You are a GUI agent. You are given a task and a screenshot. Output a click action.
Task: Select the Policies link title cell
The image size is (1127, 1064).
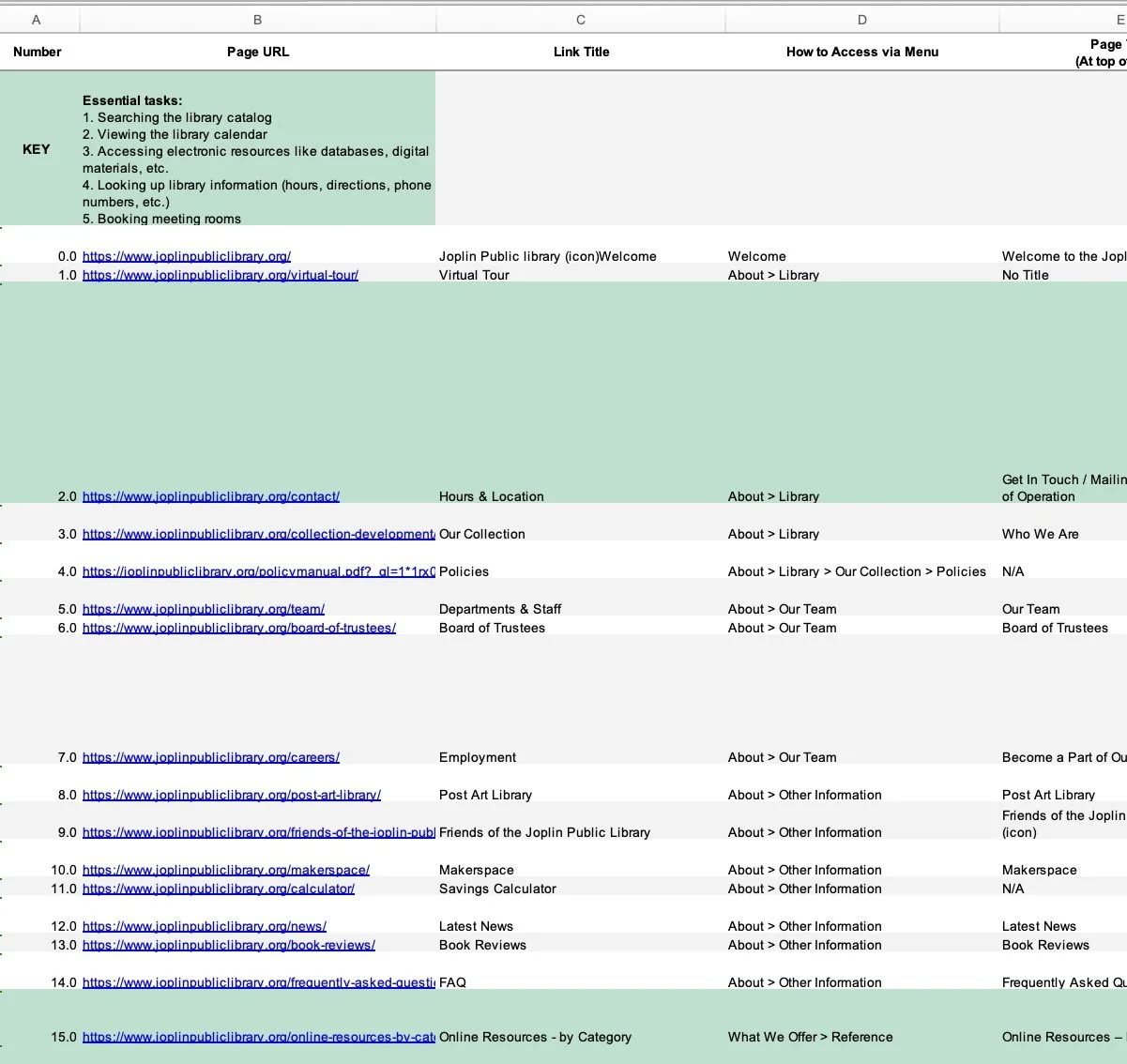(x=580, y=560)
